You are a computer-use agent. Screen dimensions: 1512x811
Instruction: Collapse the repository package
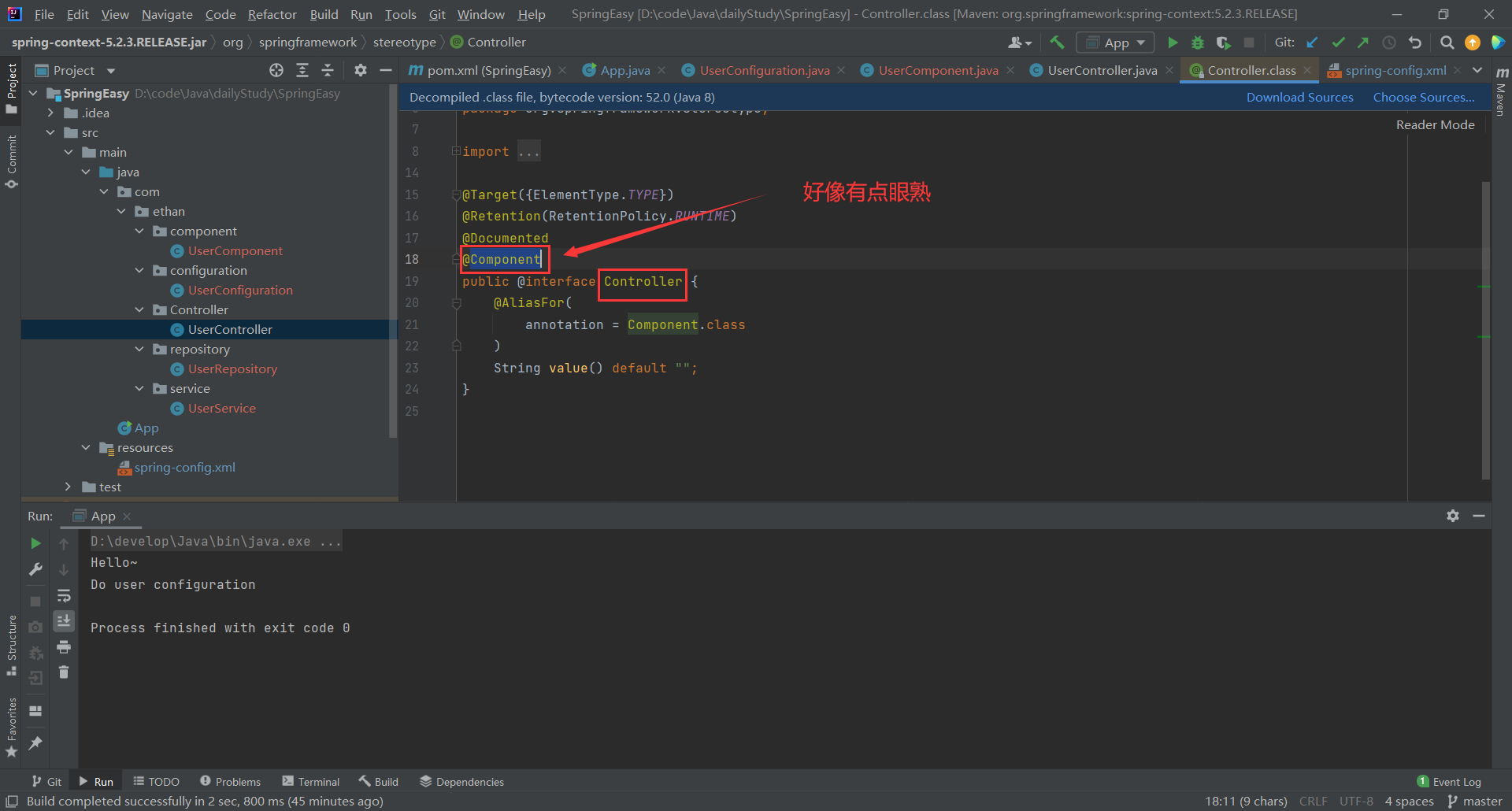(x=139, y=349)
